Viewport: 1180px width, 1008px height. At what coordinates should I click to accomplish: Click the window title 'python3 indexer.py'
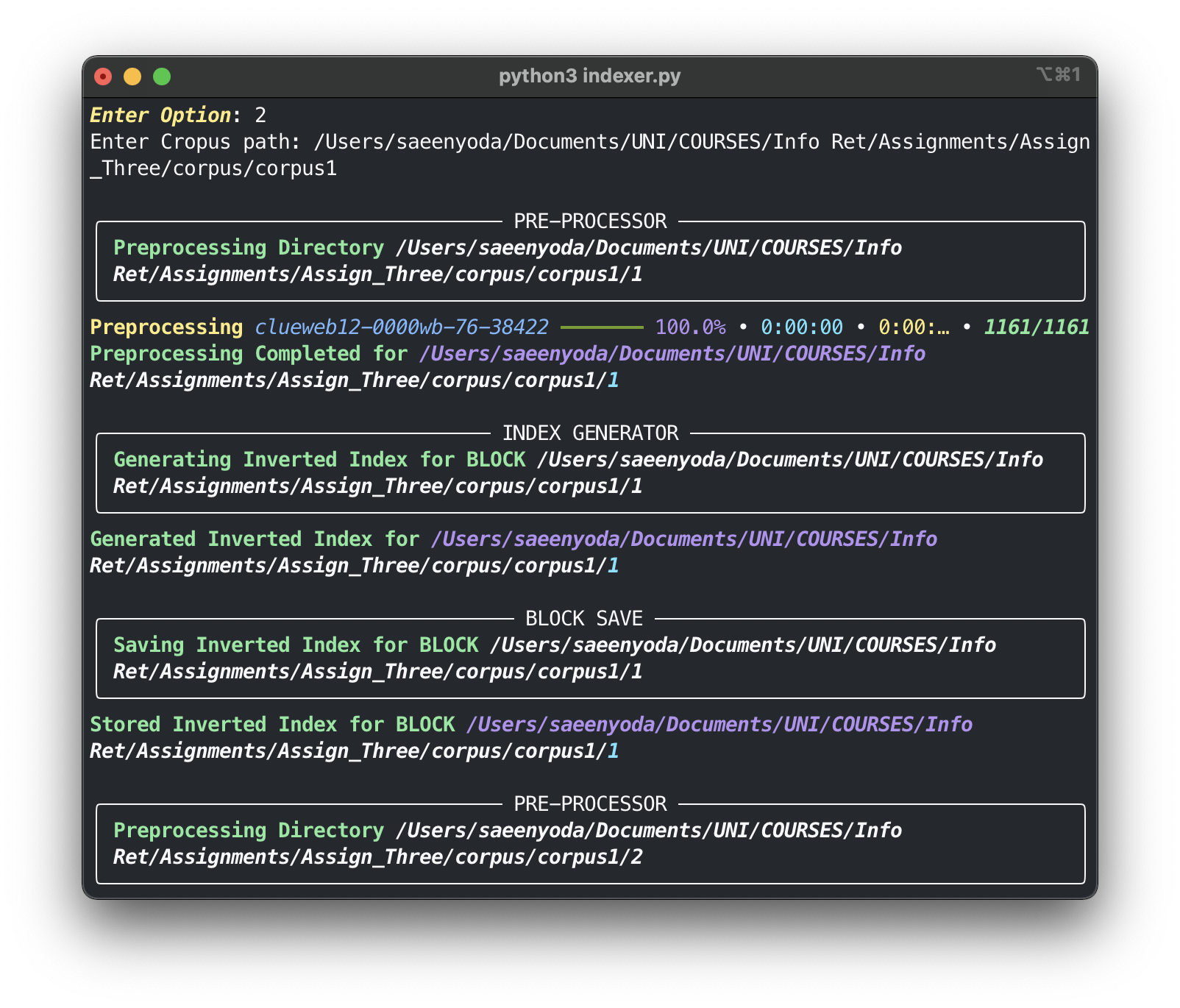pos(590,76)
